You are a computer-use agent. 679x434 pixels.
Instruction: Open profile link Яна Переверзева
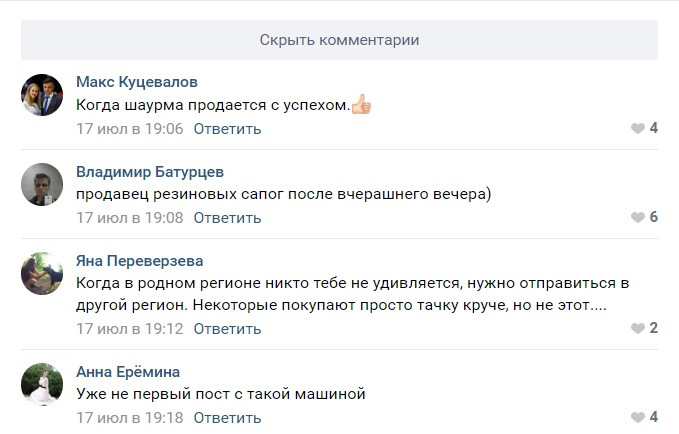[x=139, y=261]
